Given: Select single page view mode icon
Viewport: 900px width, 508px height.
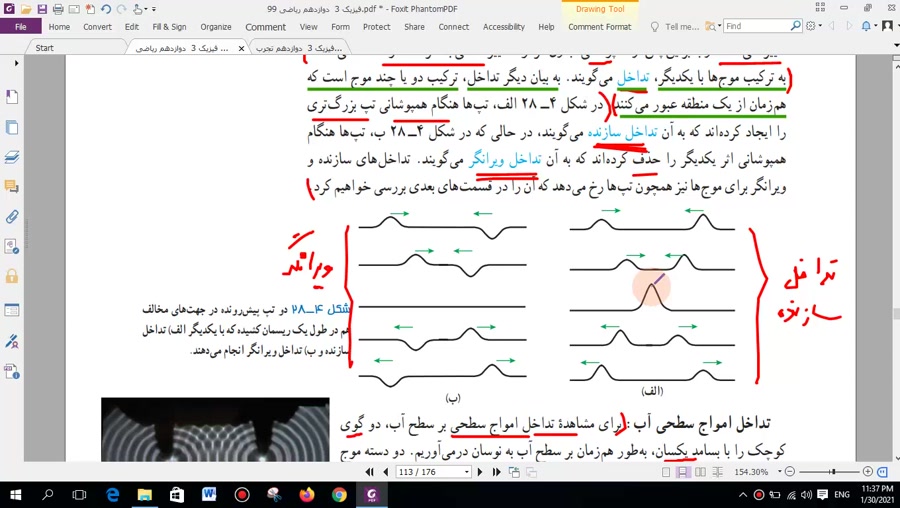Looking at the screenshot, I should [666, 472].
